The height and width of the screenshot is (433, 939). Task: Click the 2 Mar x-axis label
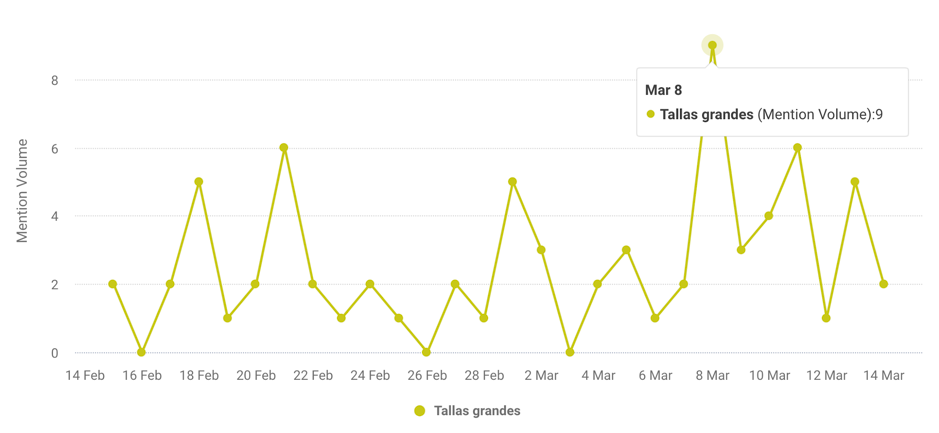click(x=541, y=376)
